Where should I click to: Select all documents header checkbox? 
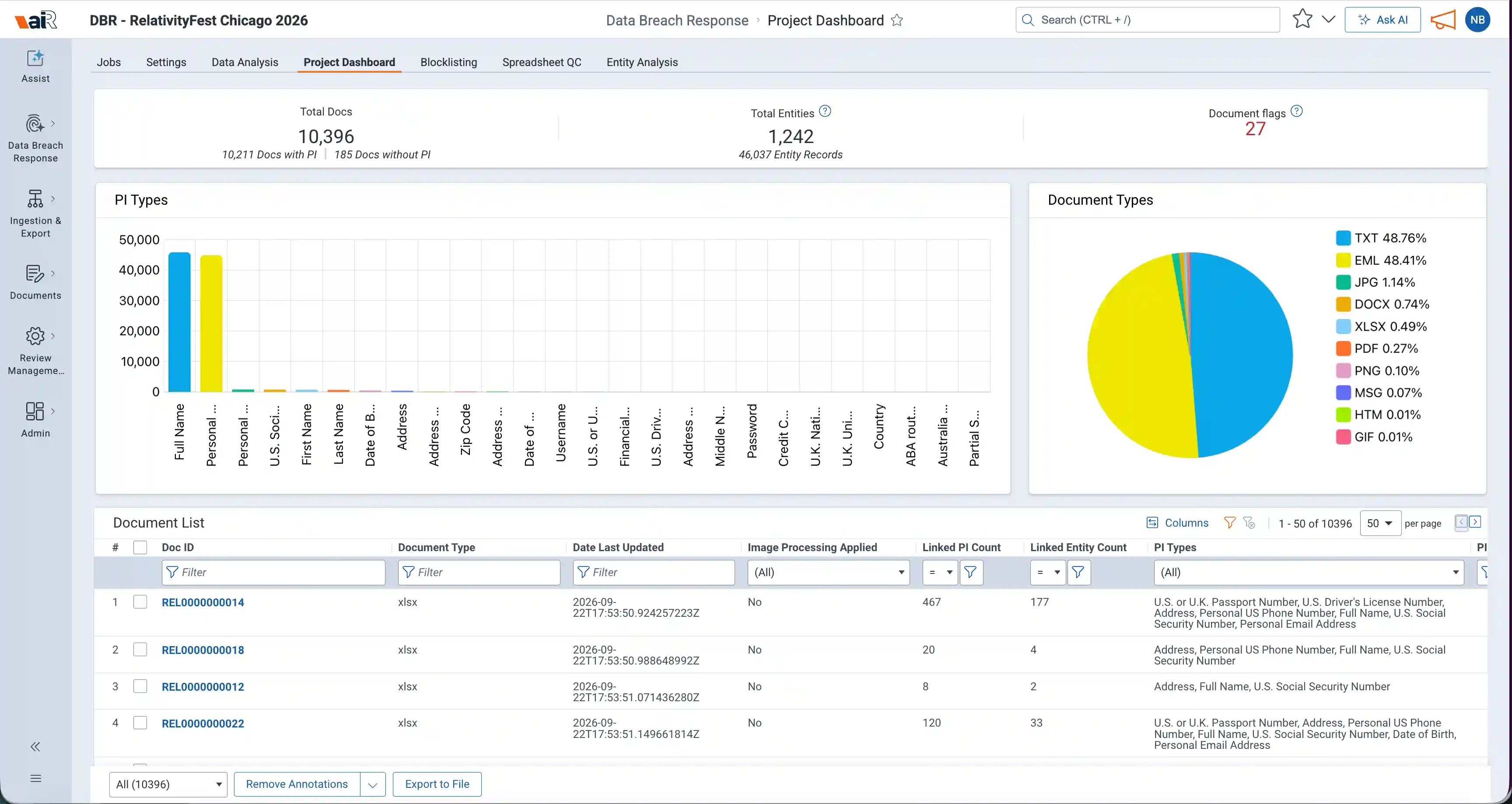pos(140,548)
